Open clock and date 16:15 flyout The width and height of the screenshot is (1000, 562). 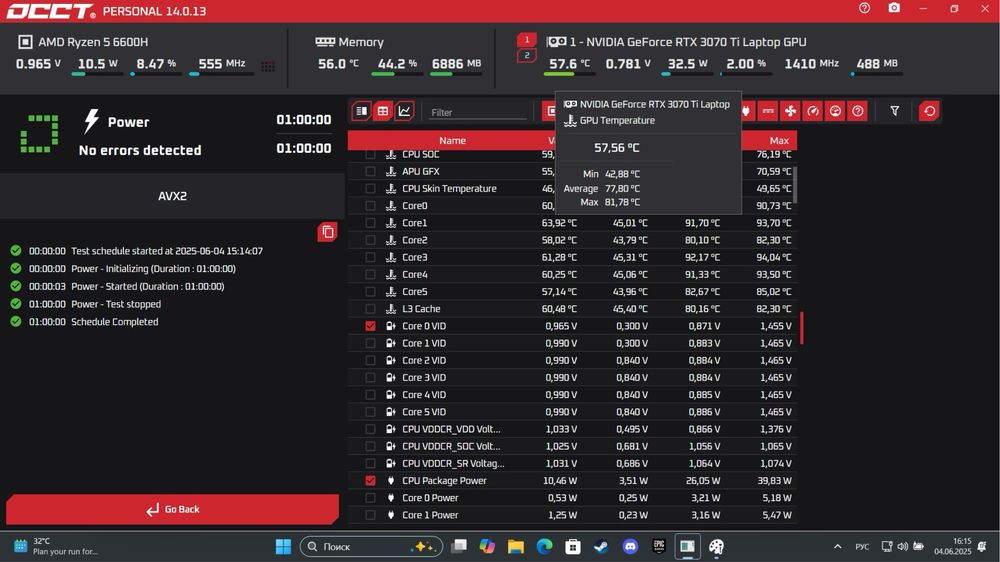tap(953, 546)
